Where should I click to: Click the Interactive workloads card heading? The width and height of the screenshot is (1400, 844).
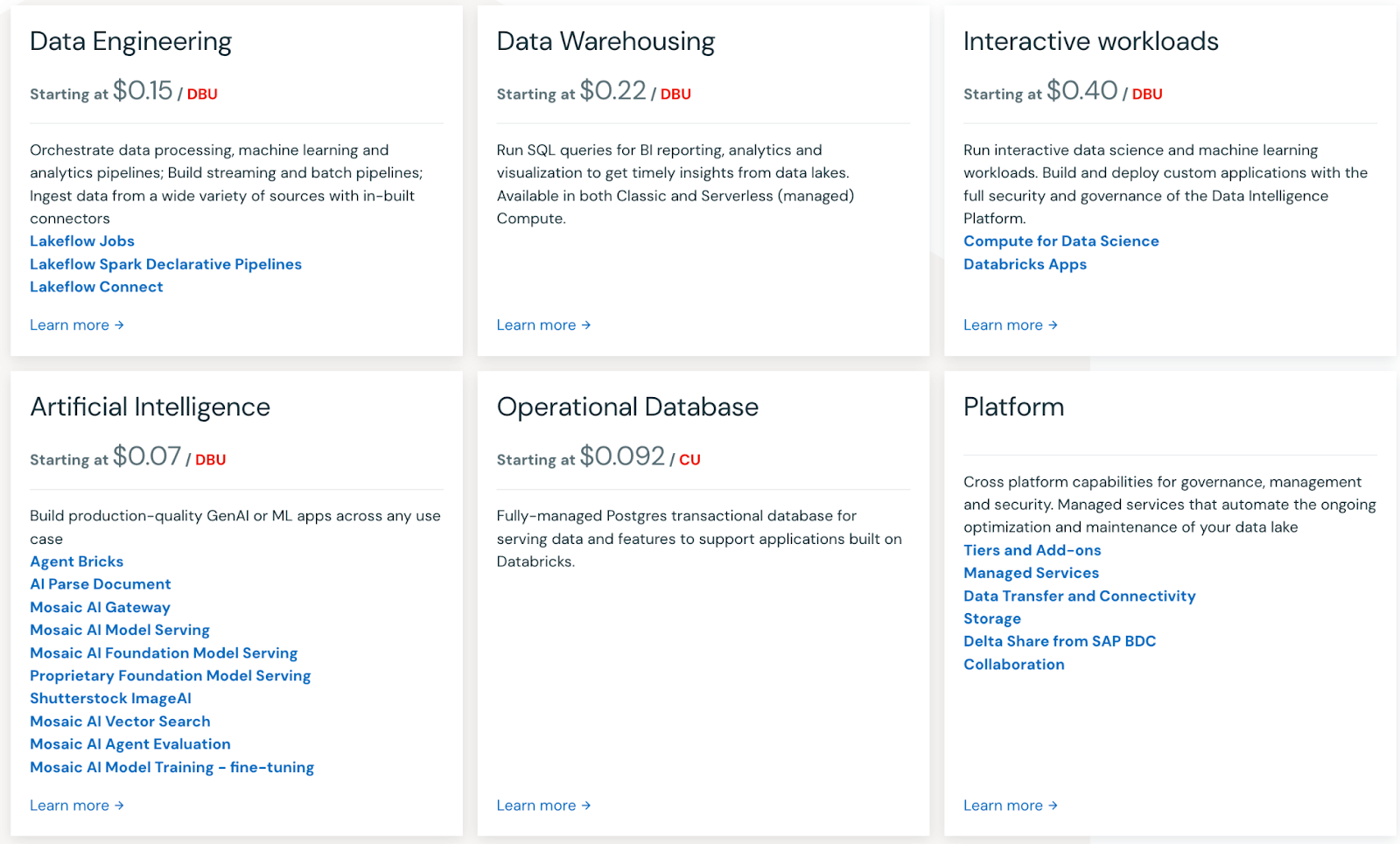[x=1091, y=41]
